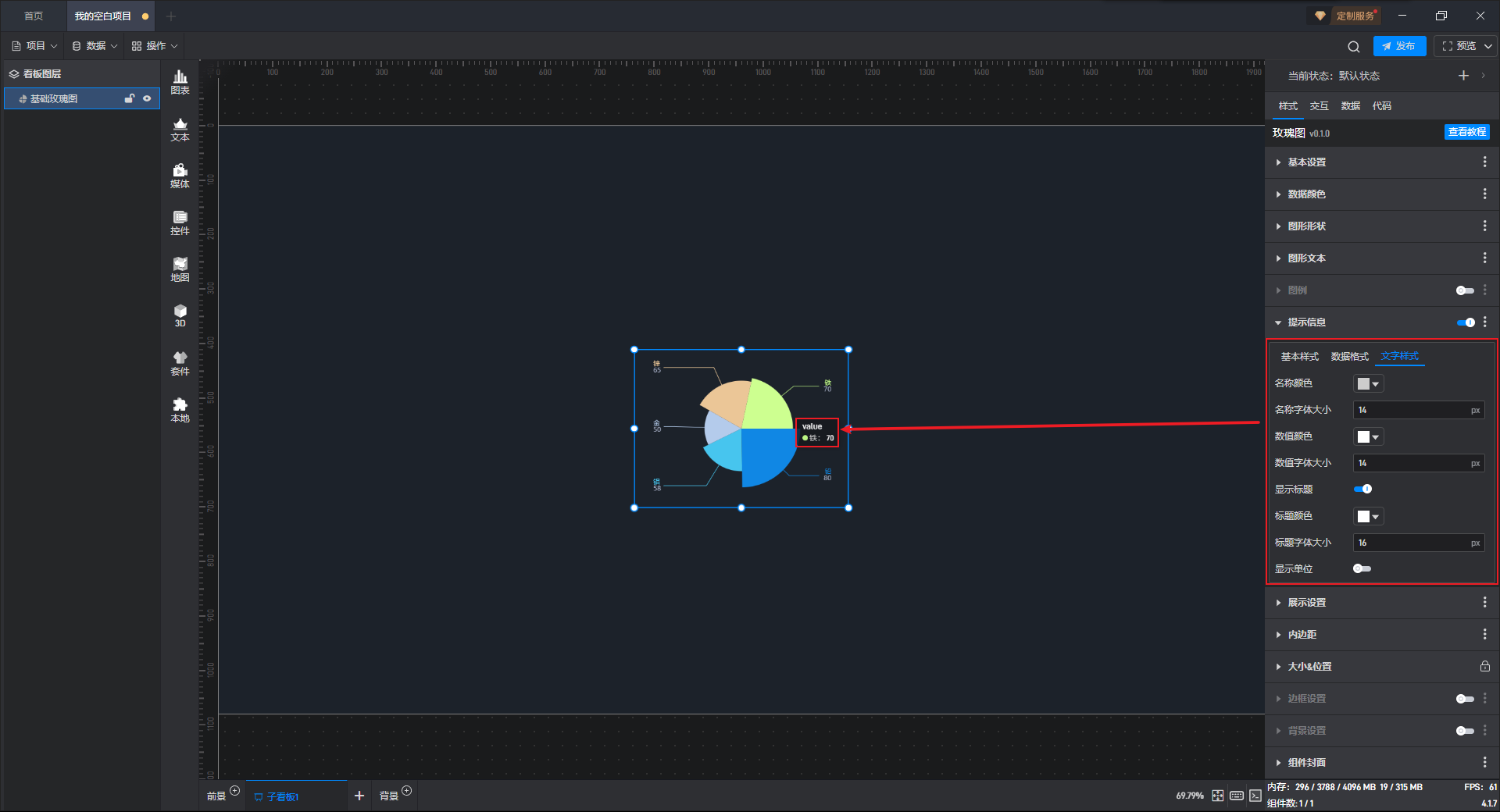The height and width of the screenshot is (812, 1500).
Task: Expand the 展示设置 section
Action: 1278,603
